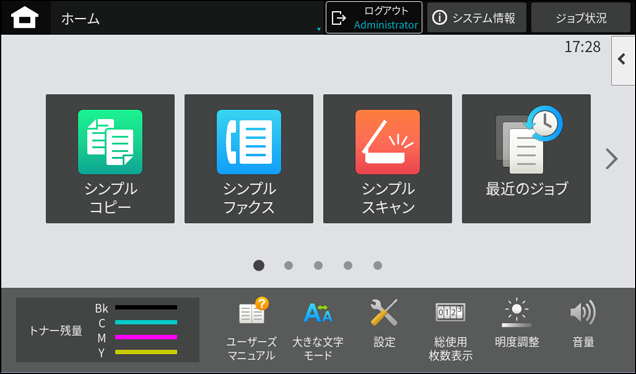
Task: Open the ユーザーズマニュアル user manual icon
Action: tap(252, 329)
